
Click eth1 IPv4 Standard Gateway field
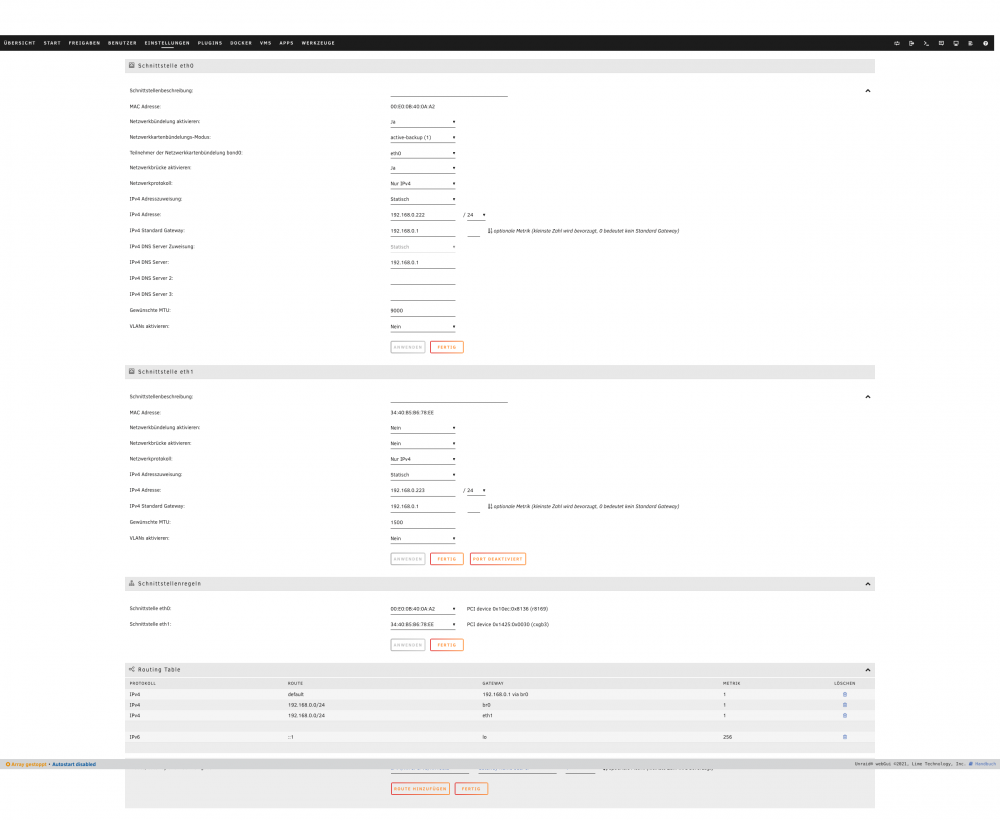click(423, 506)
